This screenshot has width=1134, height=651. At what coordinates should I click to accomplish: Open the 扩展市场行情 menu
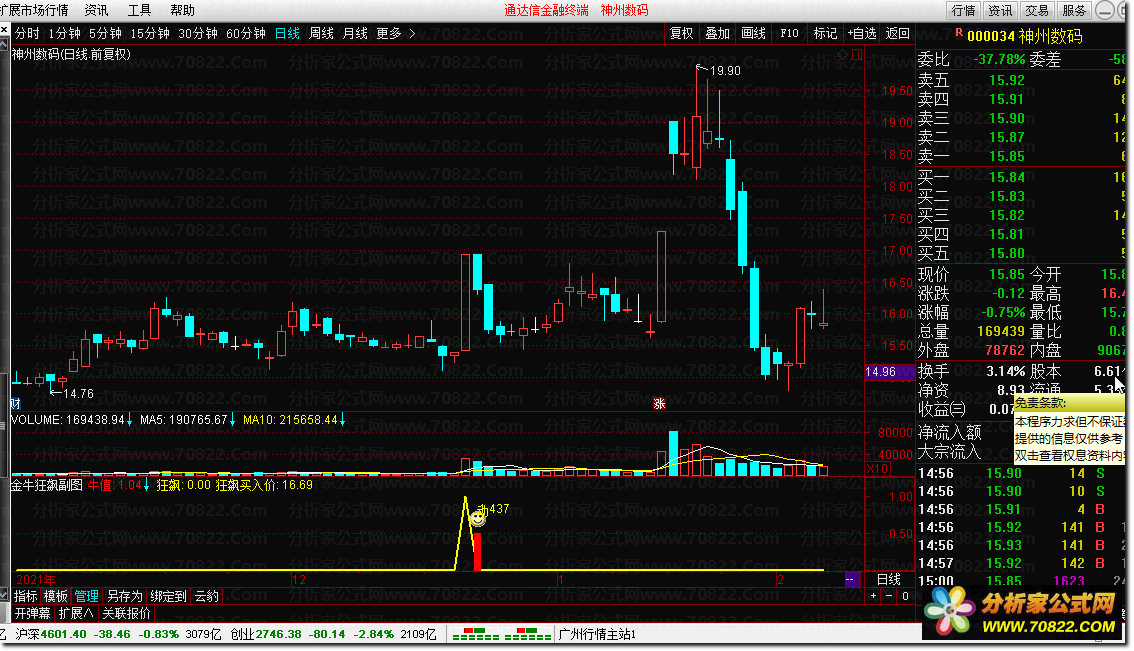(x=34, y=10)
